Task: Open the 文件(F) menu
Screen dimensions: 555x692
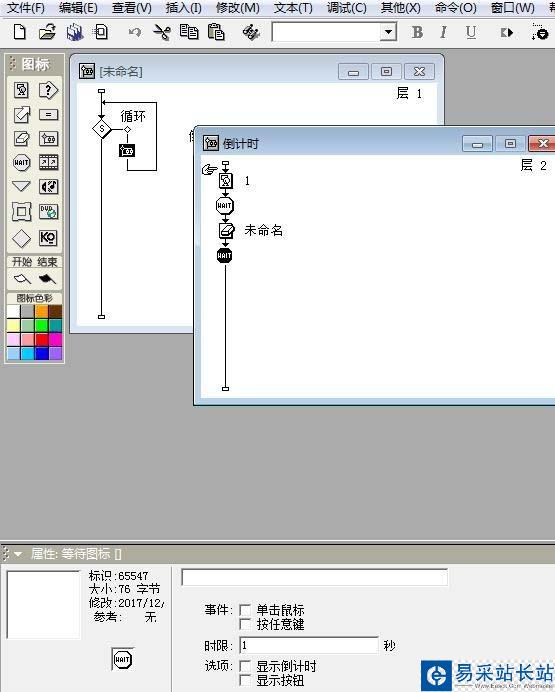Action: coord(26,8)
